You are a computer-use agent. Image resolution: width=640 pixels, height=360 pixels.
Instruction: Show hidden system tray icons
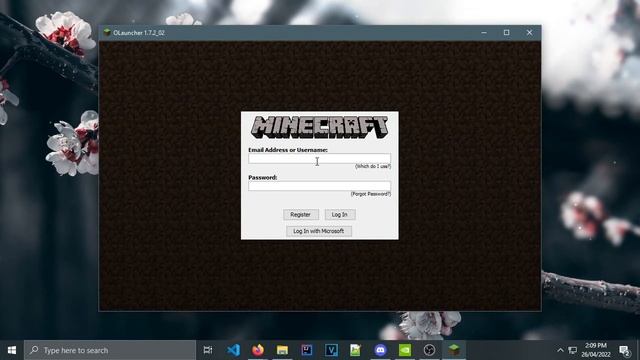pos(560,350)
